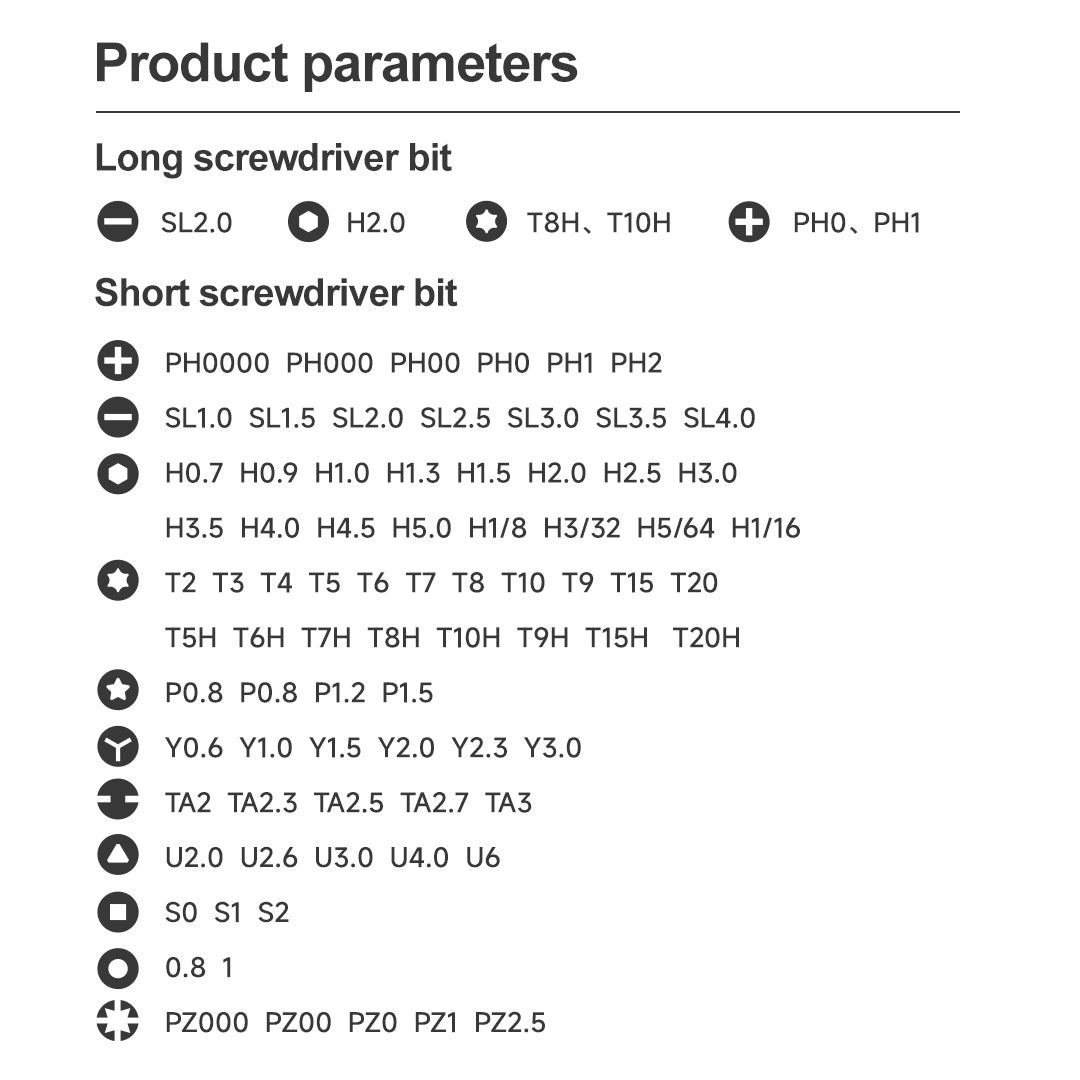Click the square icon beside S0 S1 S2

click(x=118, y=911)
